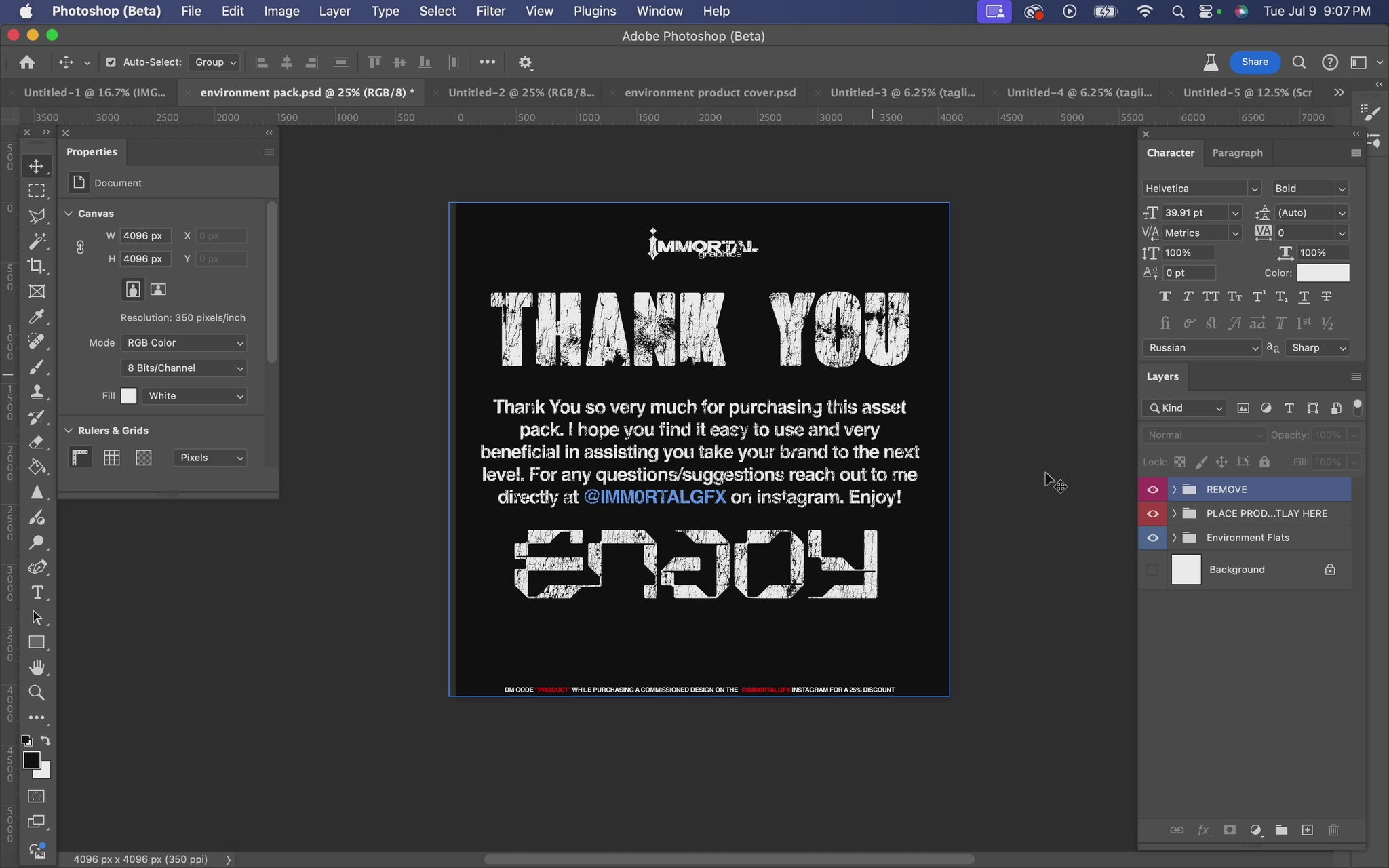Select the Spot Healing Brush tool
The width and height of the screenshot is (1389, 868).
[x=37, y=342]
